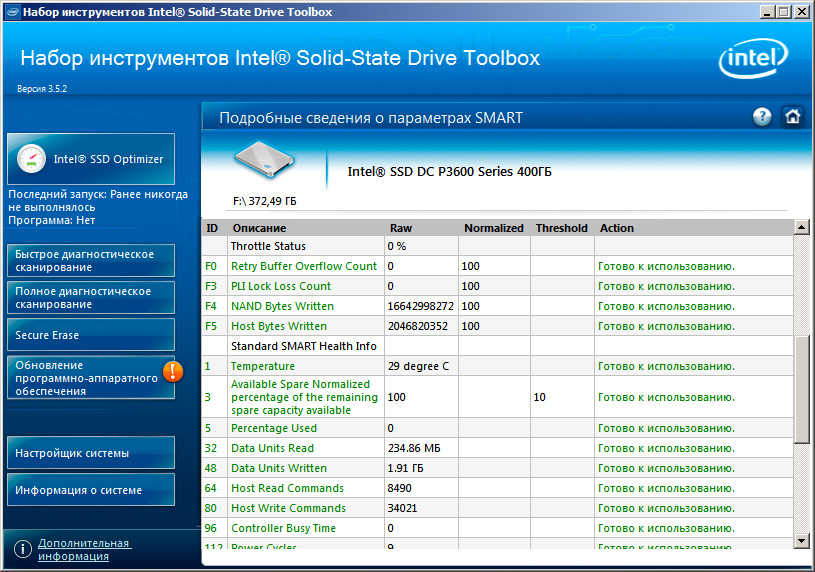Minimize the Toolbox window
The image size is (815, 572).
click(x=767, y=11)
